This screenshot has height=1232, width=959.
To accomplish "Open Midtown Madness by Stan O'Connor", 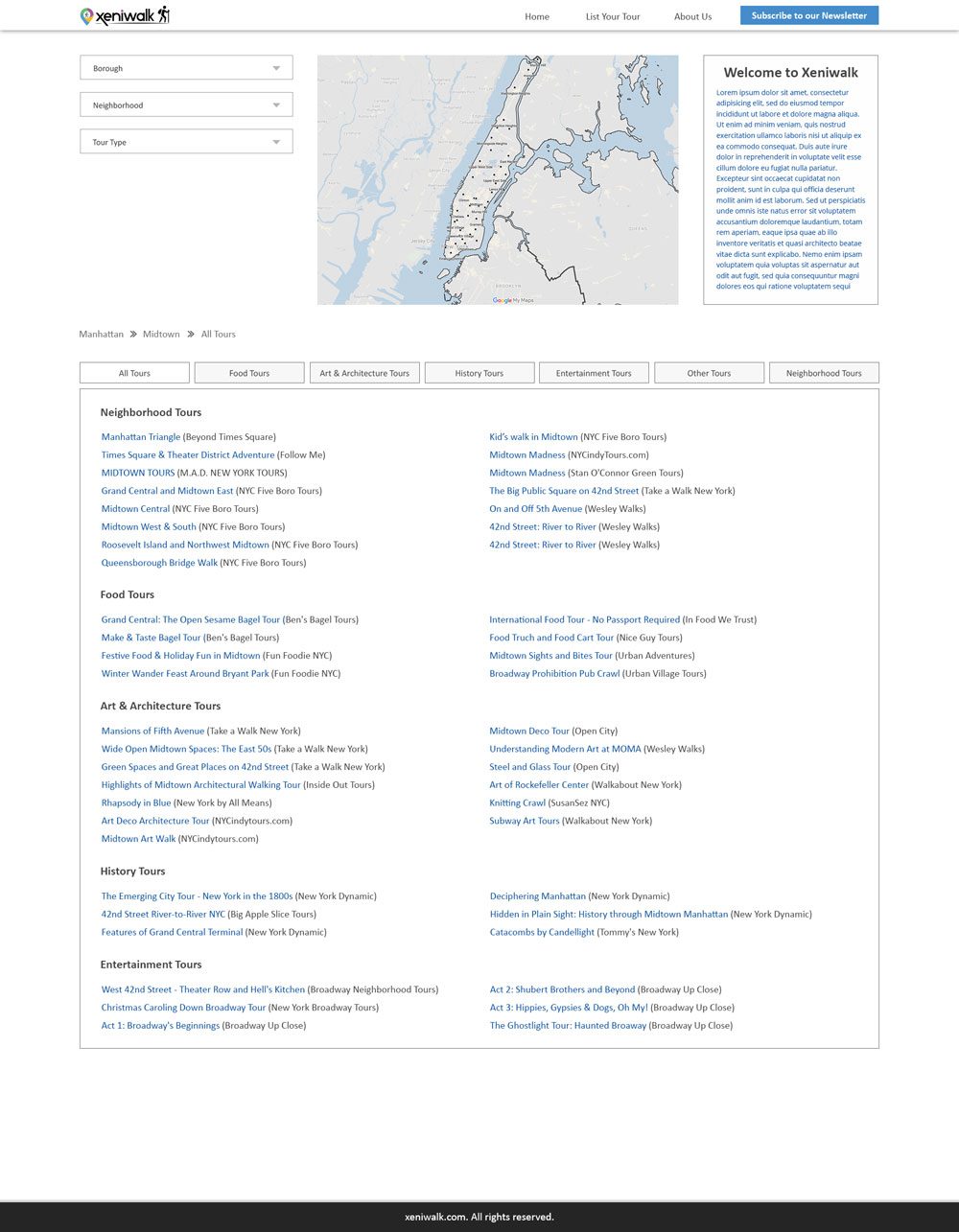I will pos(527,473).
